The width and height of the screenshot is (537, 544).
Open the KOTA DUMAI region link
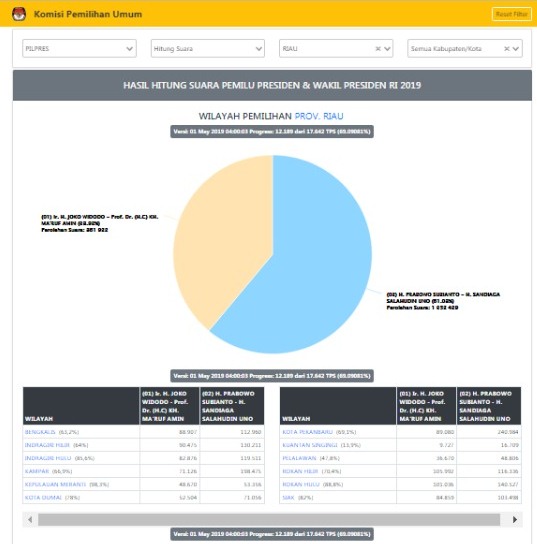point(43,498)
